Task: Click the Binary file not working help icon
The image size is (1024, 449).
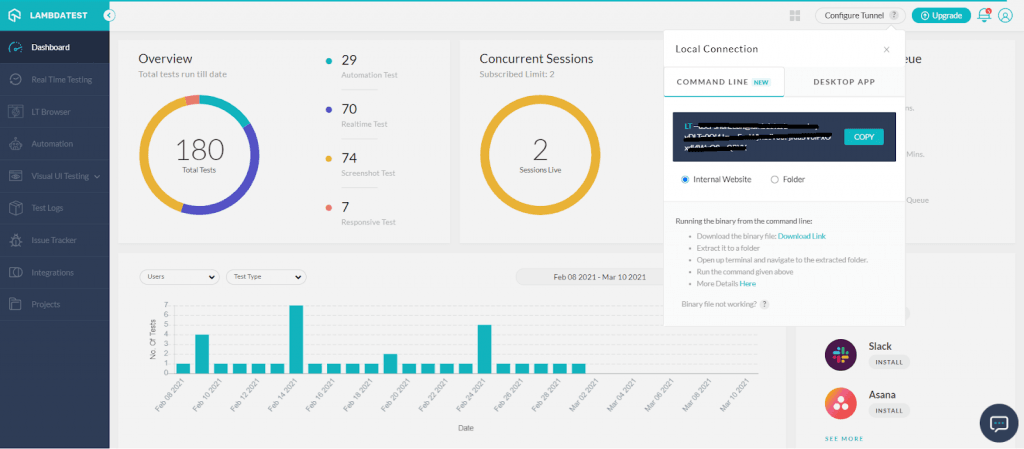Action: click(765, 304)
